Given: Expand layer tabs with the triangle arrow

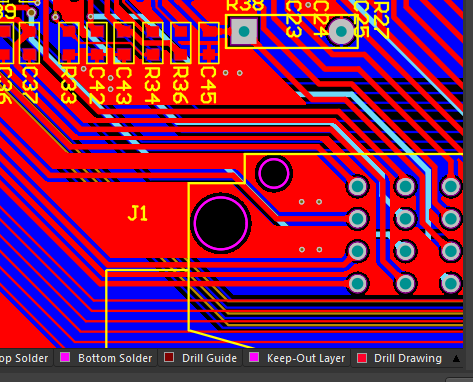Looking at the screenshot, I should pos(456,359).
